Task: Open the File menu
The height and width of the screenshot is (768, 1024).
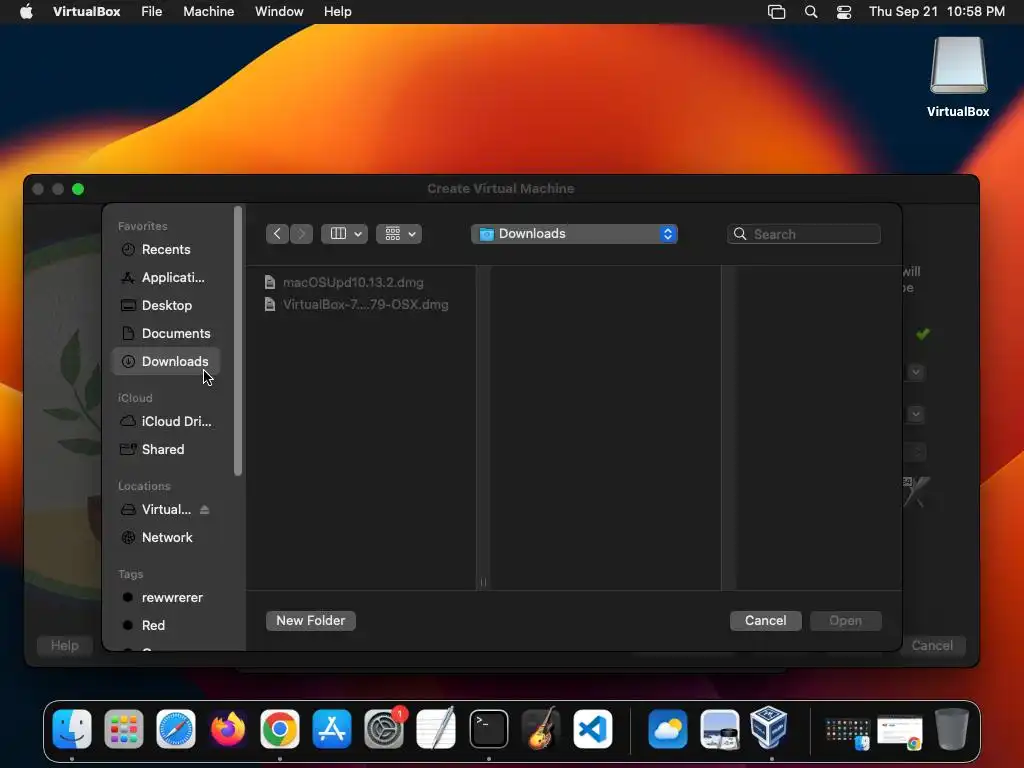Action: pyautogui.click(x=152, y=12)
